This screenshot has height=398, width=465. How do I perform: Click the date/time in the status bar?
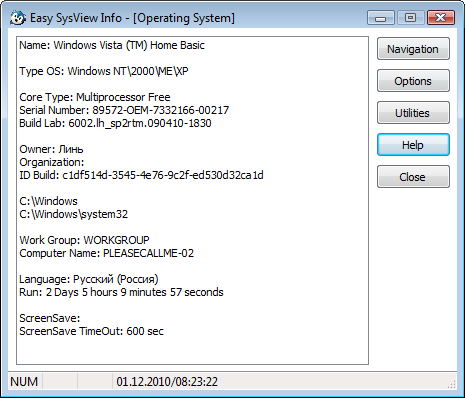click(167, 382)
